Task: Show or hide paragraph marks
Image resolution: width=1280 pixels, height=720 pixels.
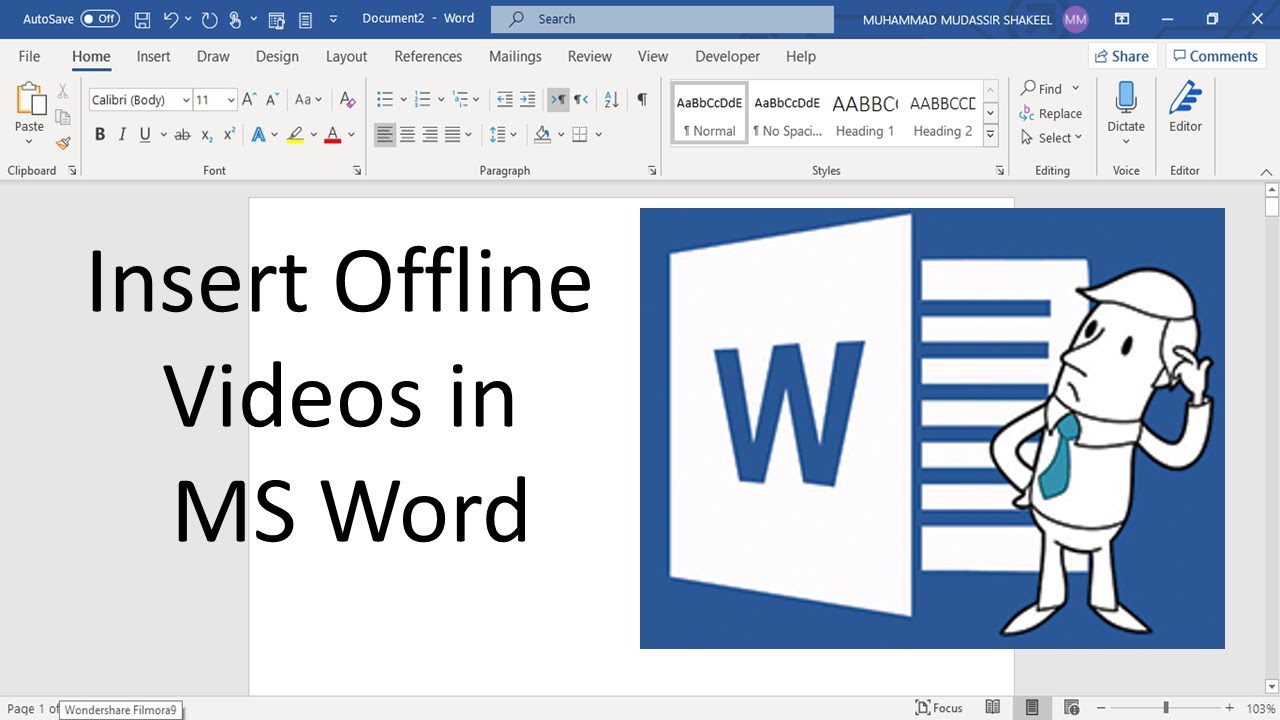Action: [x=642, y=100]
